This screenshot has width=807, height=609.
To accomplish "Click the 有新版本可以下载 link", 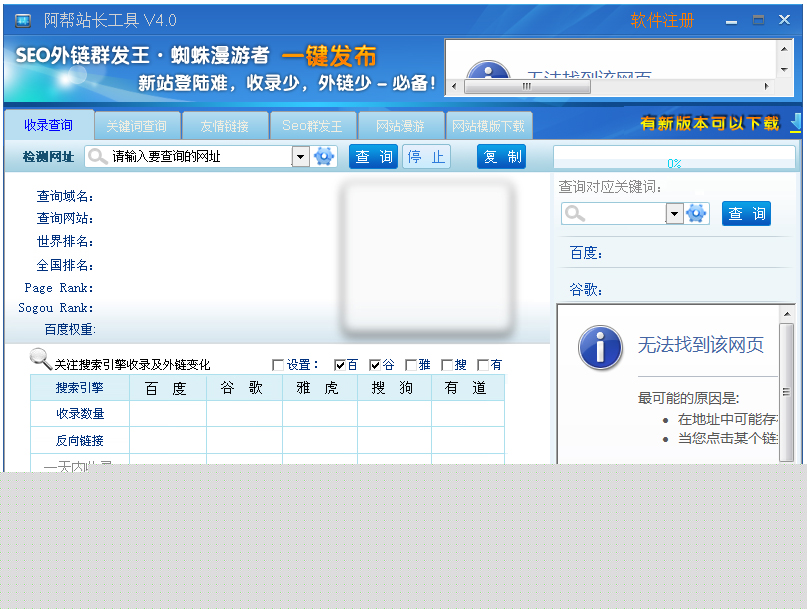I will point(710,124).
